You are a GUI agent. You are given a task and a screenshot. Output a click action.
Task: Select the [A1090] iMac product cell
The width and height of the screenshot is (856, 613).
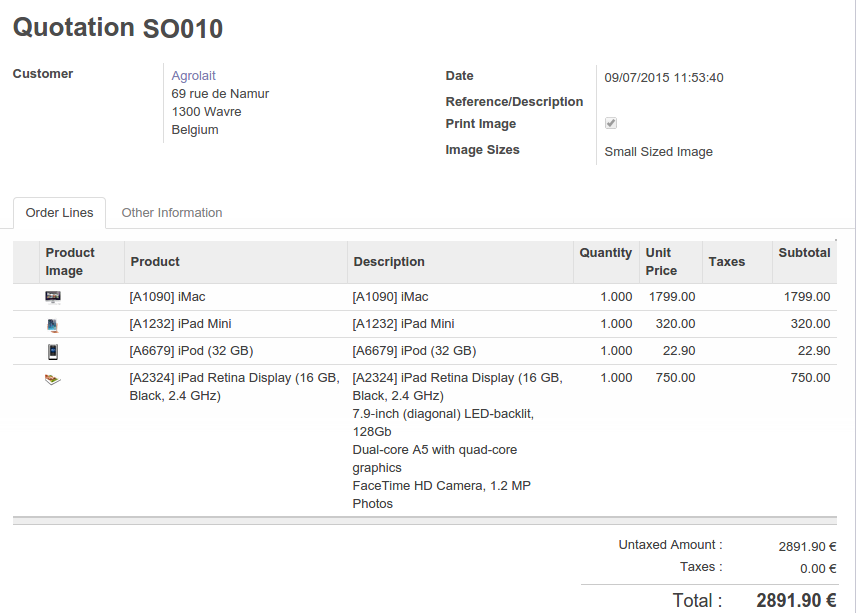236,297
